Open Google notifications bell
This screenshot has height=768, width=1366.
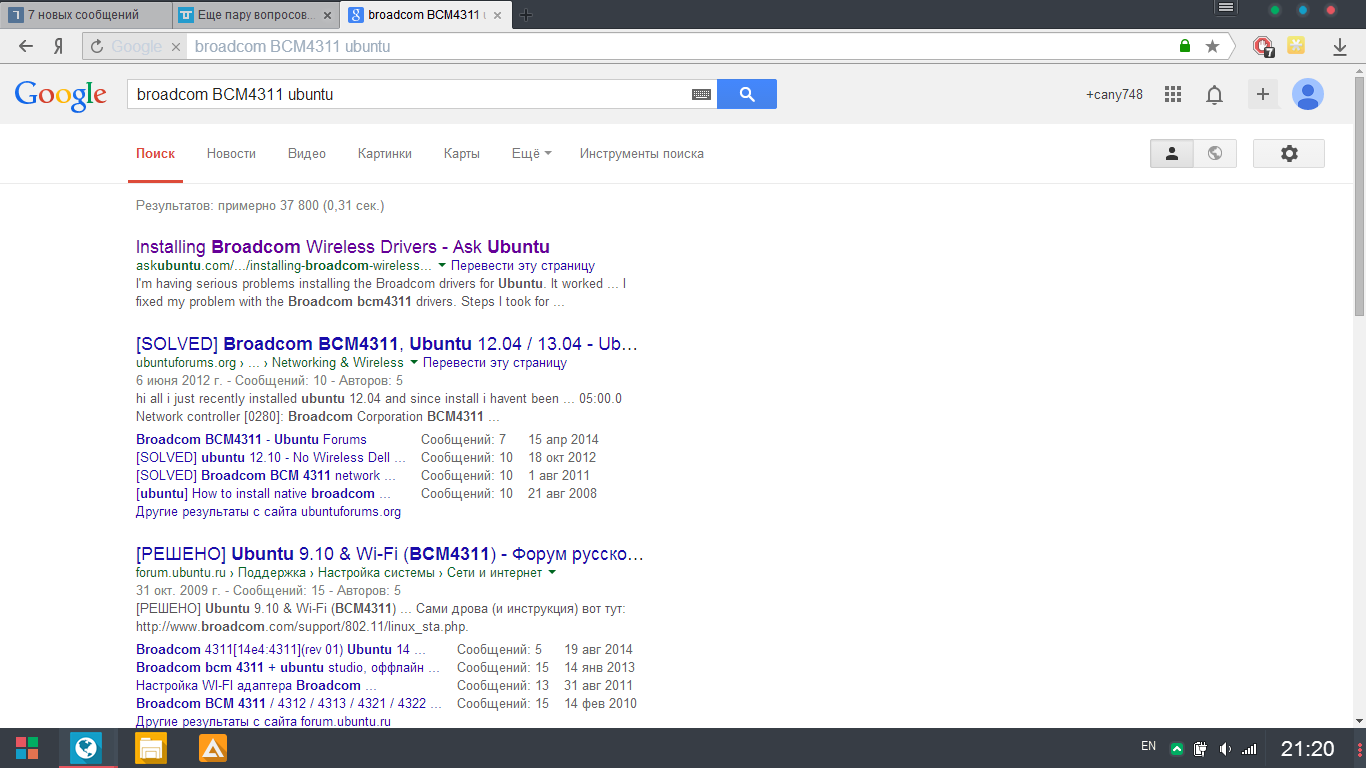point(1214,95)
